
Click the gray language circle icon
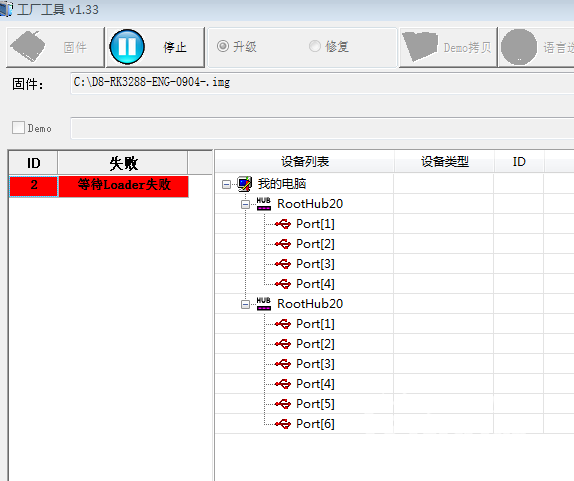(x=519, y=47)
